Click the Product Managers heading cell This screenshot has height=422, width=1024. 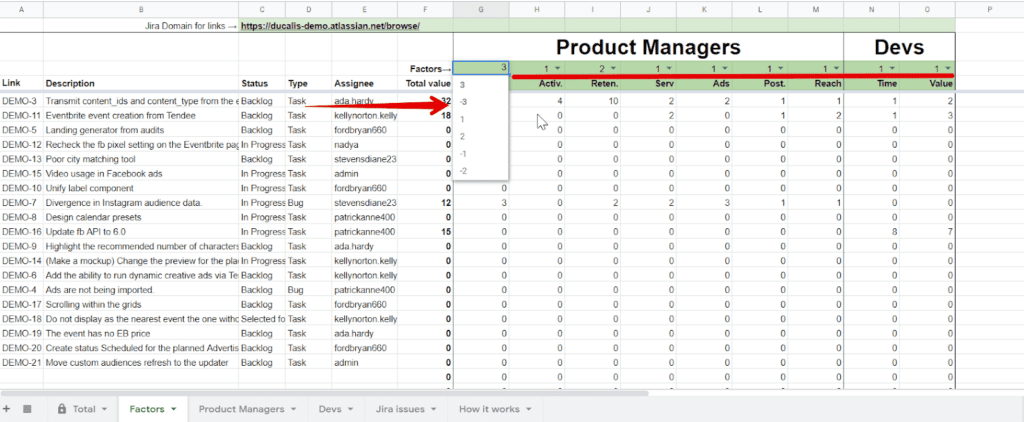pos(648,47)
